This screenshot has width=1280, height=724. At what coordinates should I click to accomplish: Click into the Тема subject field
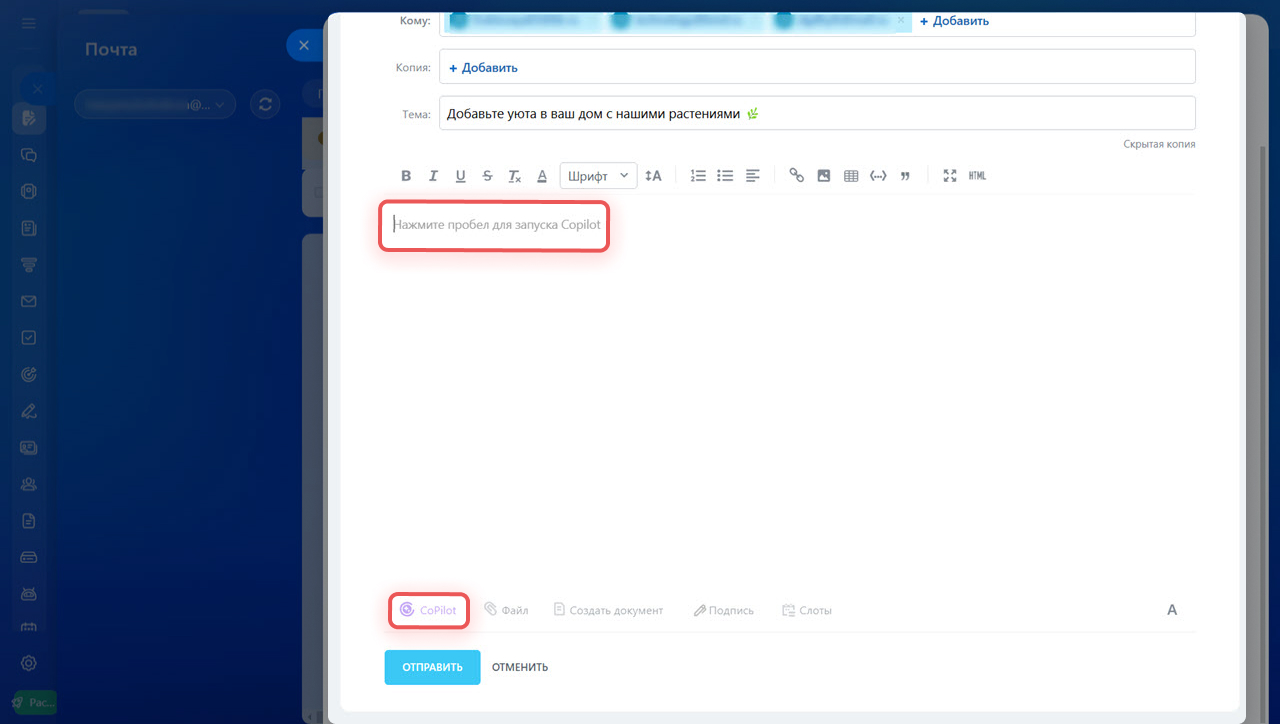pyautogui.click(x=817, y=114)
